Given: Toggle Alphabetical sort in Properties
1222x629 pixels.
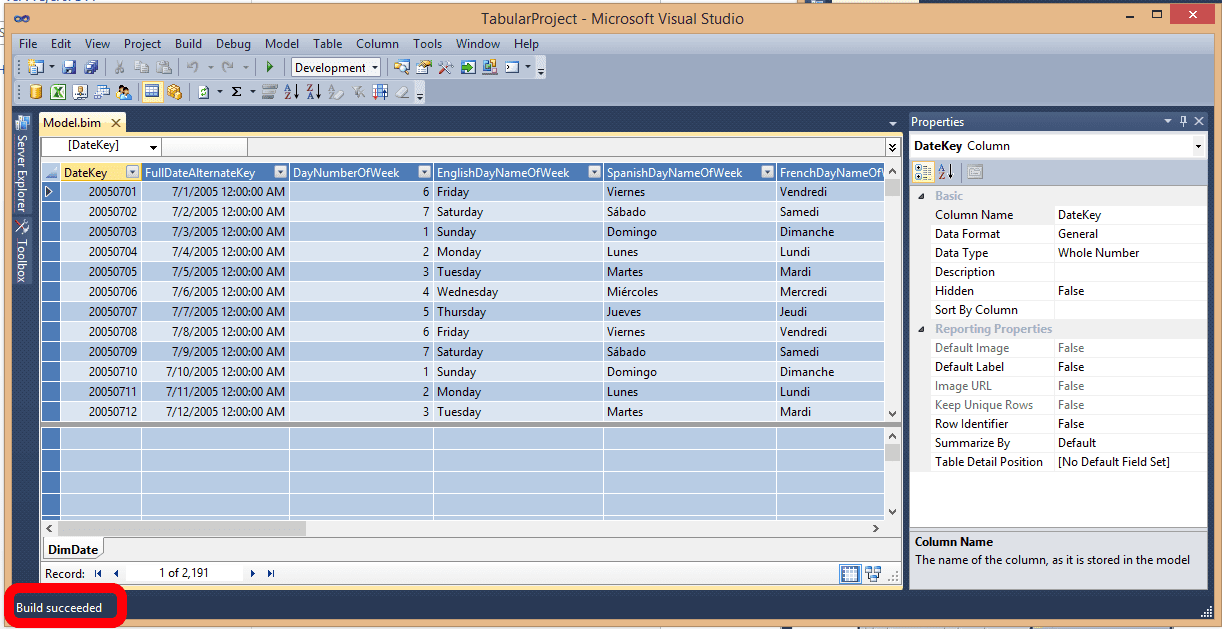Looking at the screenshot, I should 945,172.
